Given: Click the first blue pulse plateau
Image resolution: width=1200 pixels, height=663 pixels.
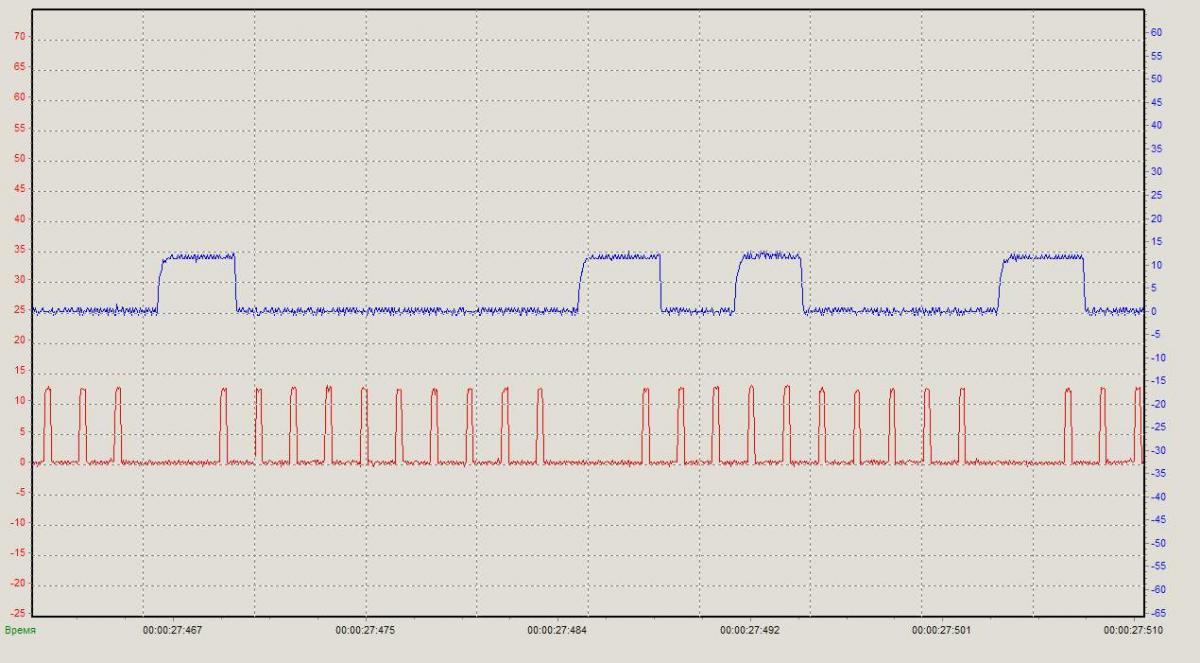Looking at the screenshot, I should (198, 257).
